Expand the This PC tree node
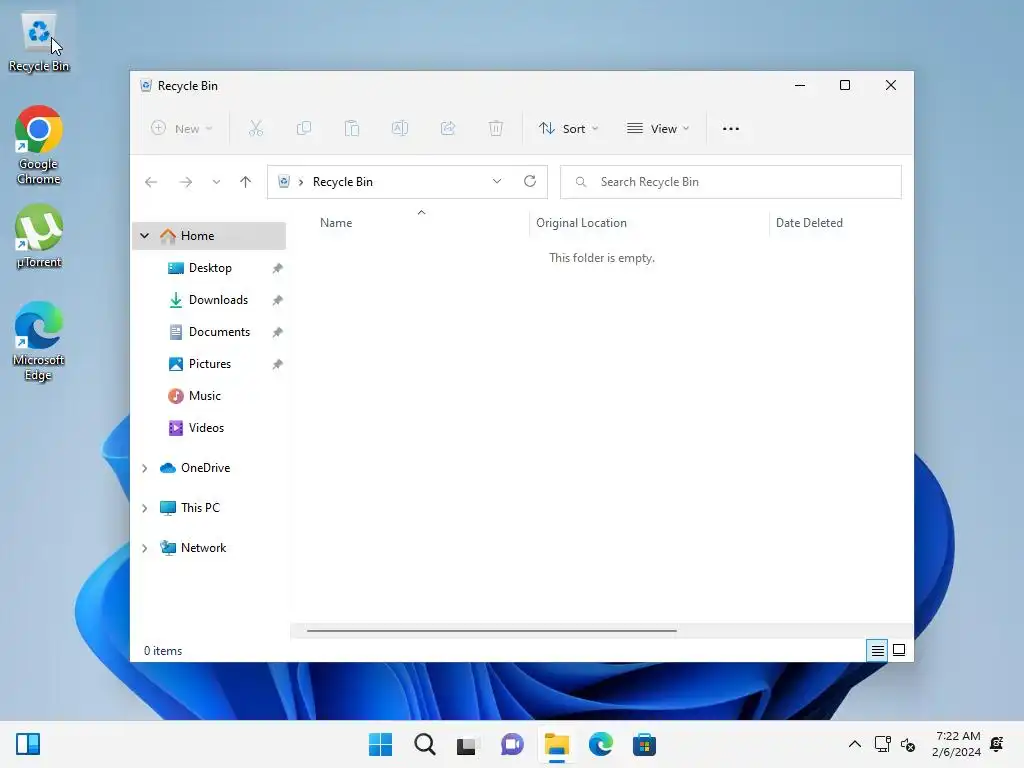This screenshot has width=1024, height=768. point(145,508)
